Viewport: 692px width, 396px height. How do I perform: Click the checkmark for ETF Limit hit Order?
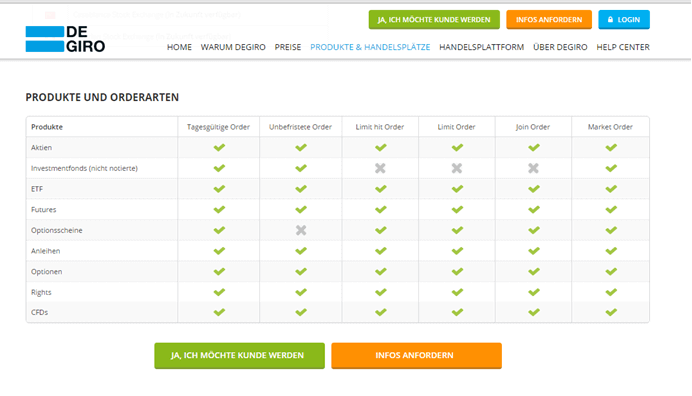[x=381, y=189]
